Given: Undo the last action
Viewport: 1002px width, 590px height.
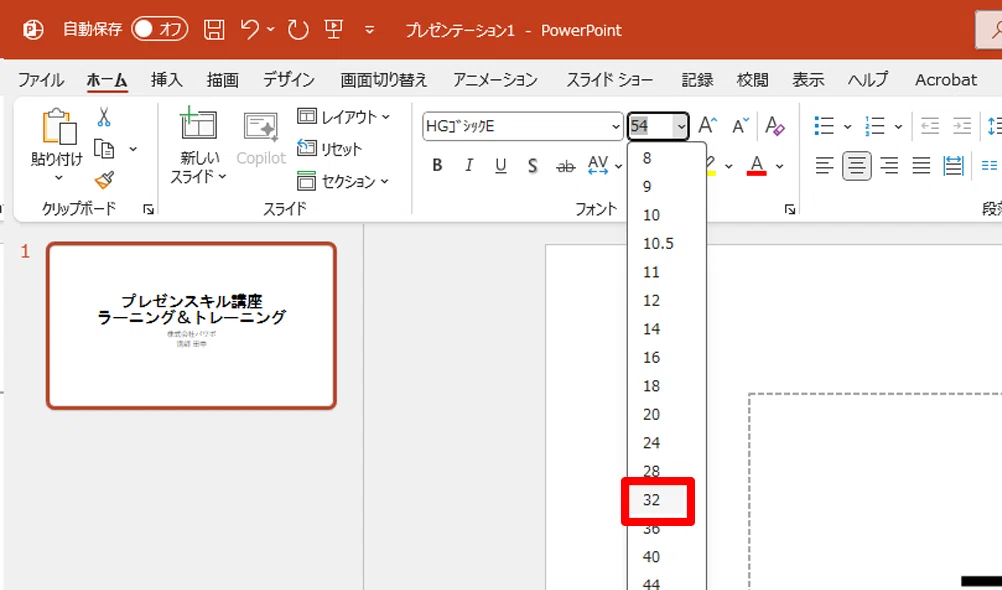Looking at the screenshot, I should tap(250, 29).
